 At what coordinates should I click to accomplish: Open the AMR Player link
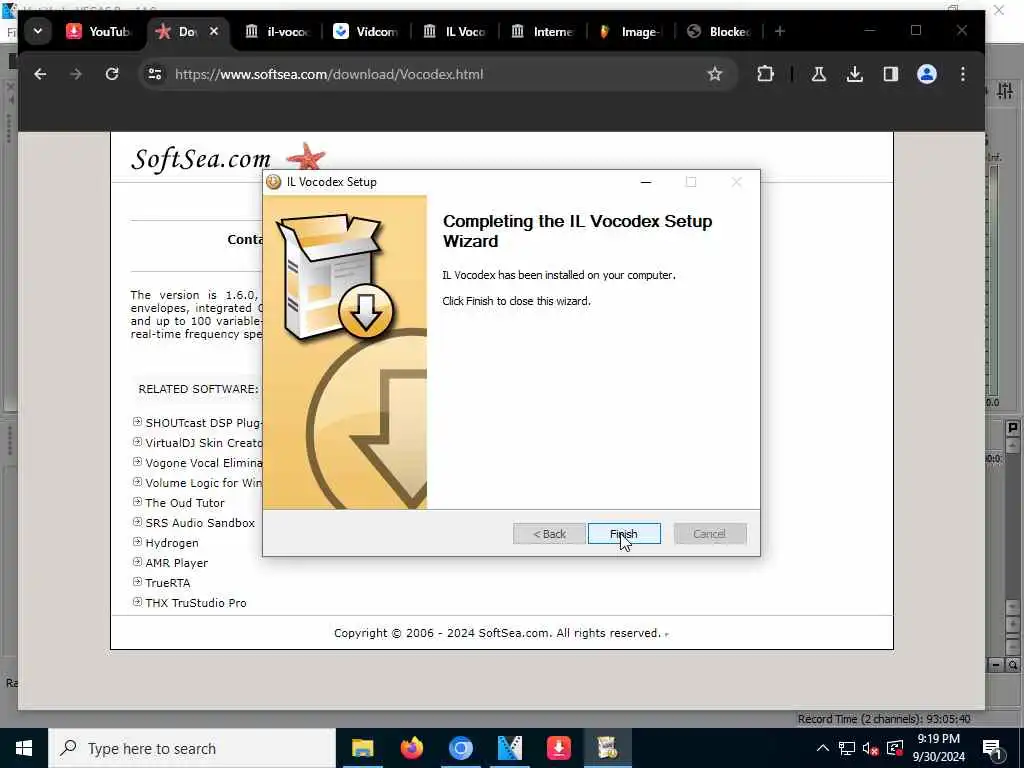tap(176, 563)
